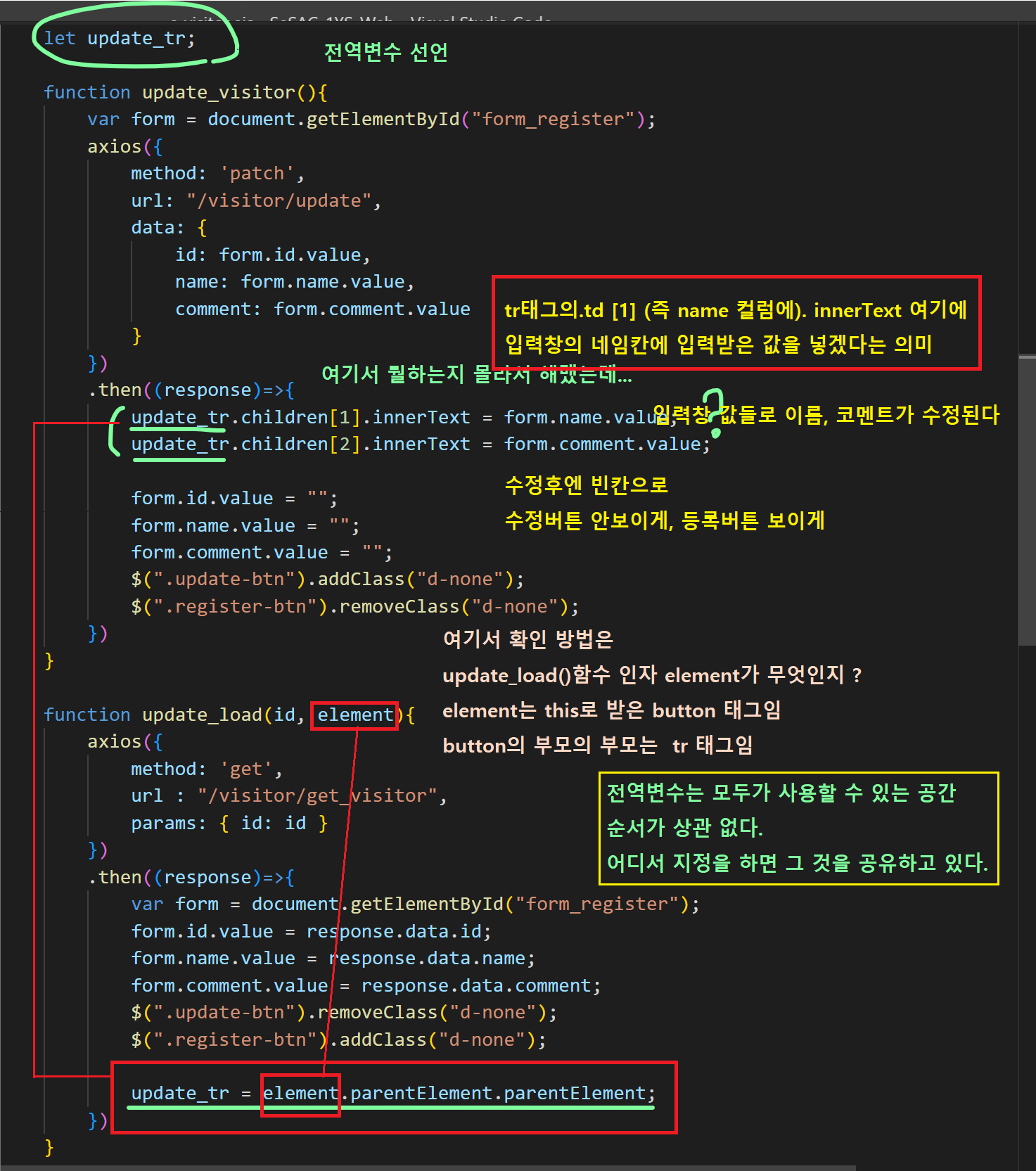Click the '$(".update-btn").addClass("d-none");' line
Image resolution: width=1036 pixels, height=1171 pixels.
click(328, 580)
